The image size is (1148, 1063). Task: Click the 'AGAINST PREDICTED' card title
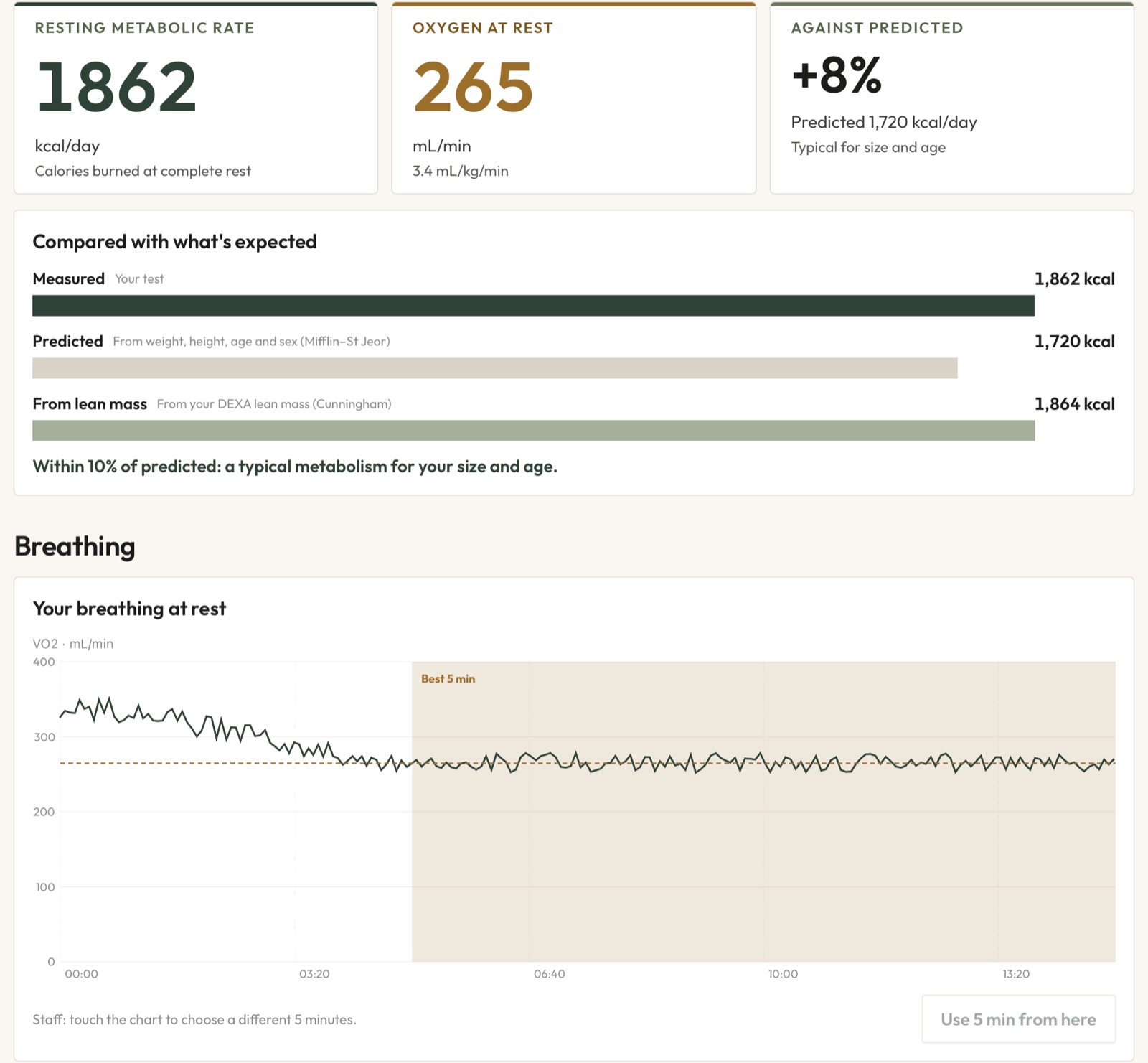click(x=877, y=28)
